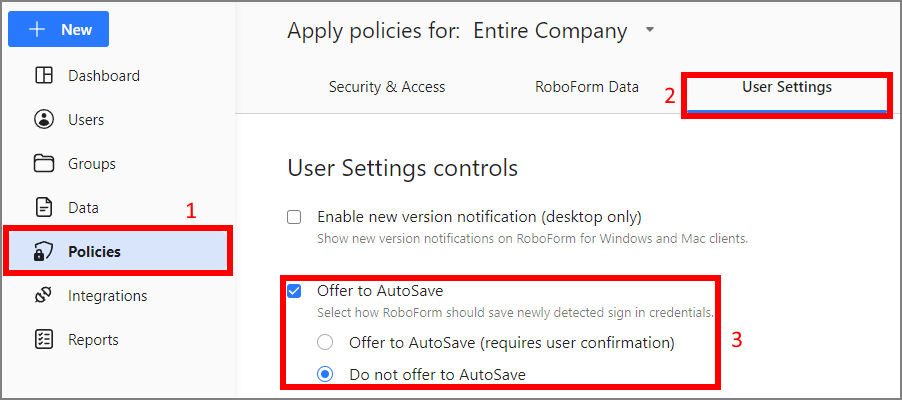Screen dimensions: 902x400
Task: Select Do not offer to AutoSave radio
Action: (x=325, y=375)
